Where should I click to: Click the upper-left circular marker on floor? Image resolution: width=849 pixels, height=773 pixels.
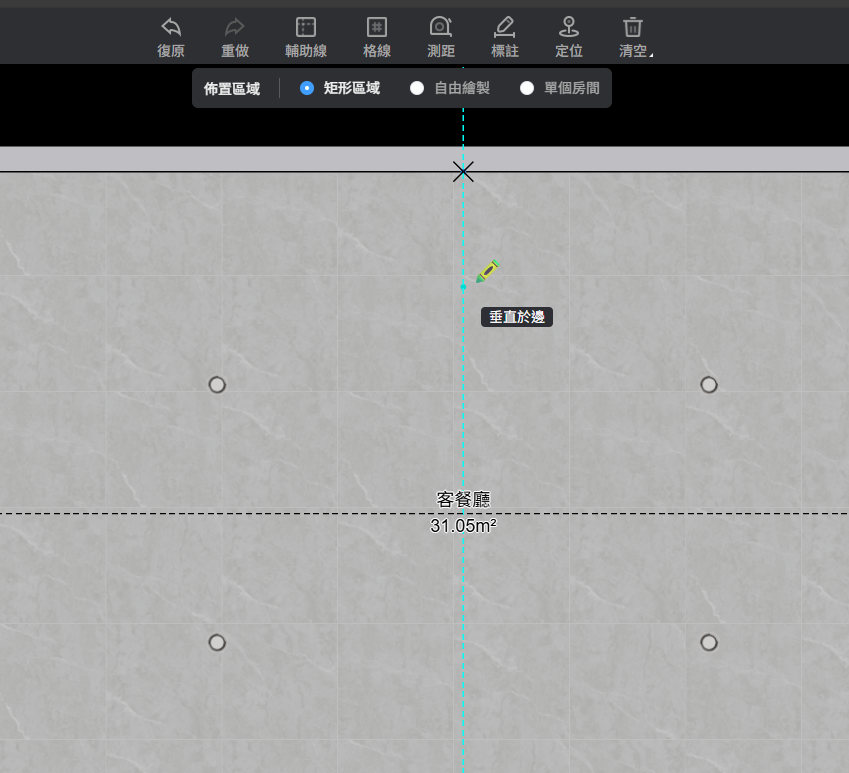click(x=217, y=385)
